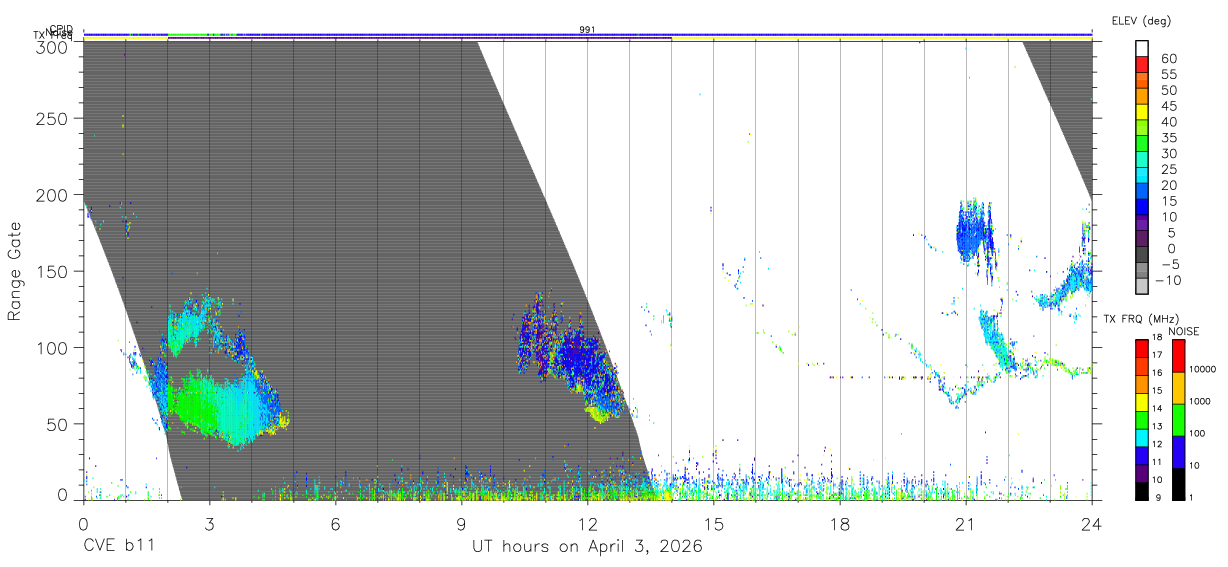
Task: Click the x-axis tick label 15
Action: pos(713,523)
